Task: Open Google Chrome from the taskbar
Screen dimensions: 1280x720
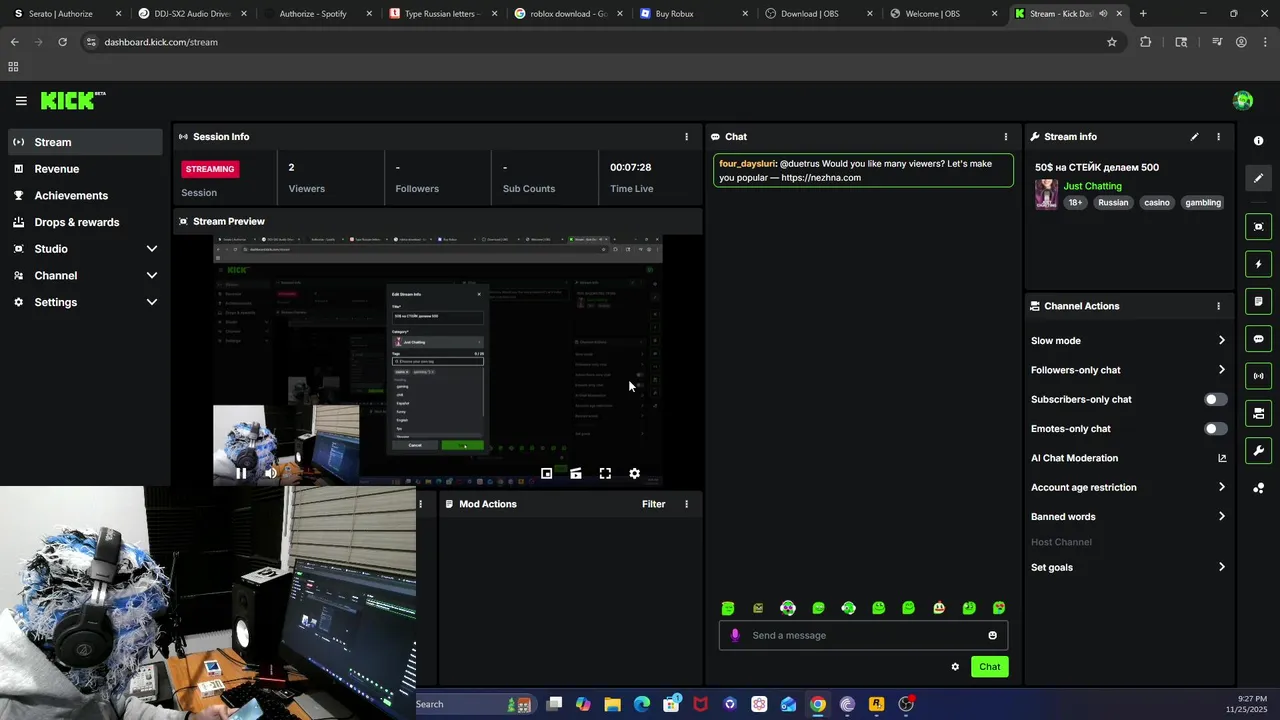Action: [x=818, y=704]
